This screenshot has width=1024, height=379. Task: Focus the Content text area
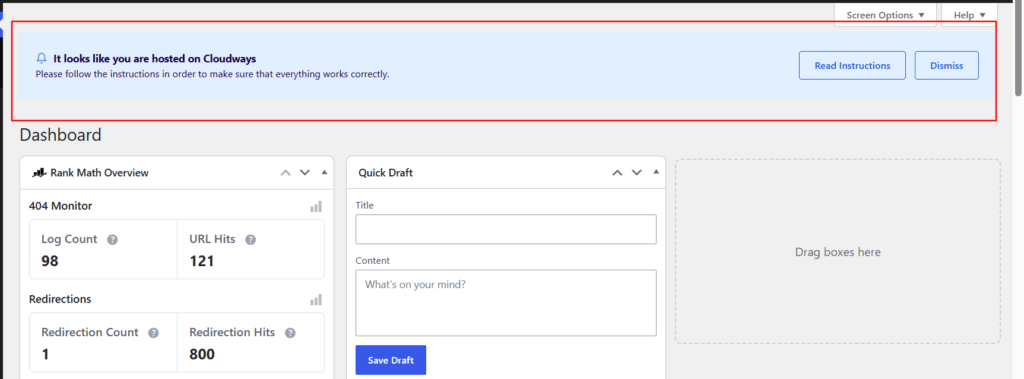(505, 303)
